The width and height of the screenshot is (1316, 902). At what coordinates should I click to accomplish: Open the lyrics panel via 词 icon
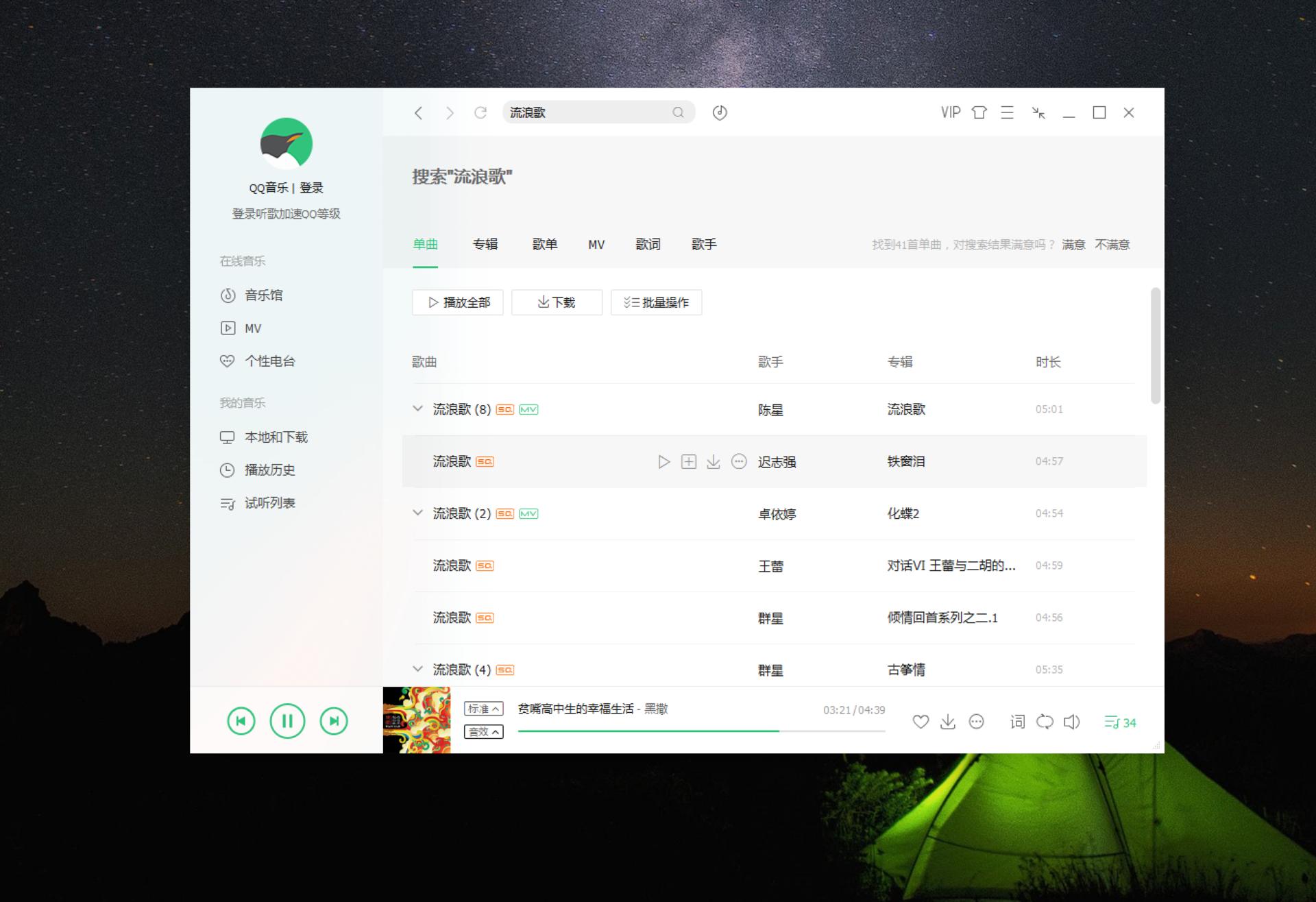1017,722
